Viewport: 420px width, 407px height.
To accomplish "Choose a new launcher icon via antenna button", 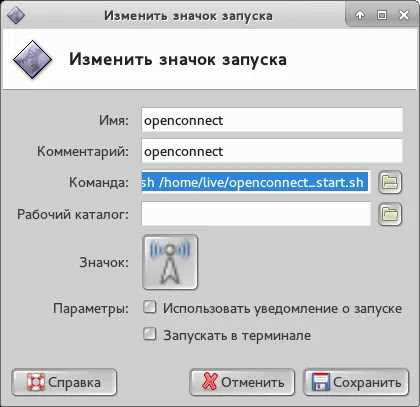I will pyautogui.click(x=170, y=262).
